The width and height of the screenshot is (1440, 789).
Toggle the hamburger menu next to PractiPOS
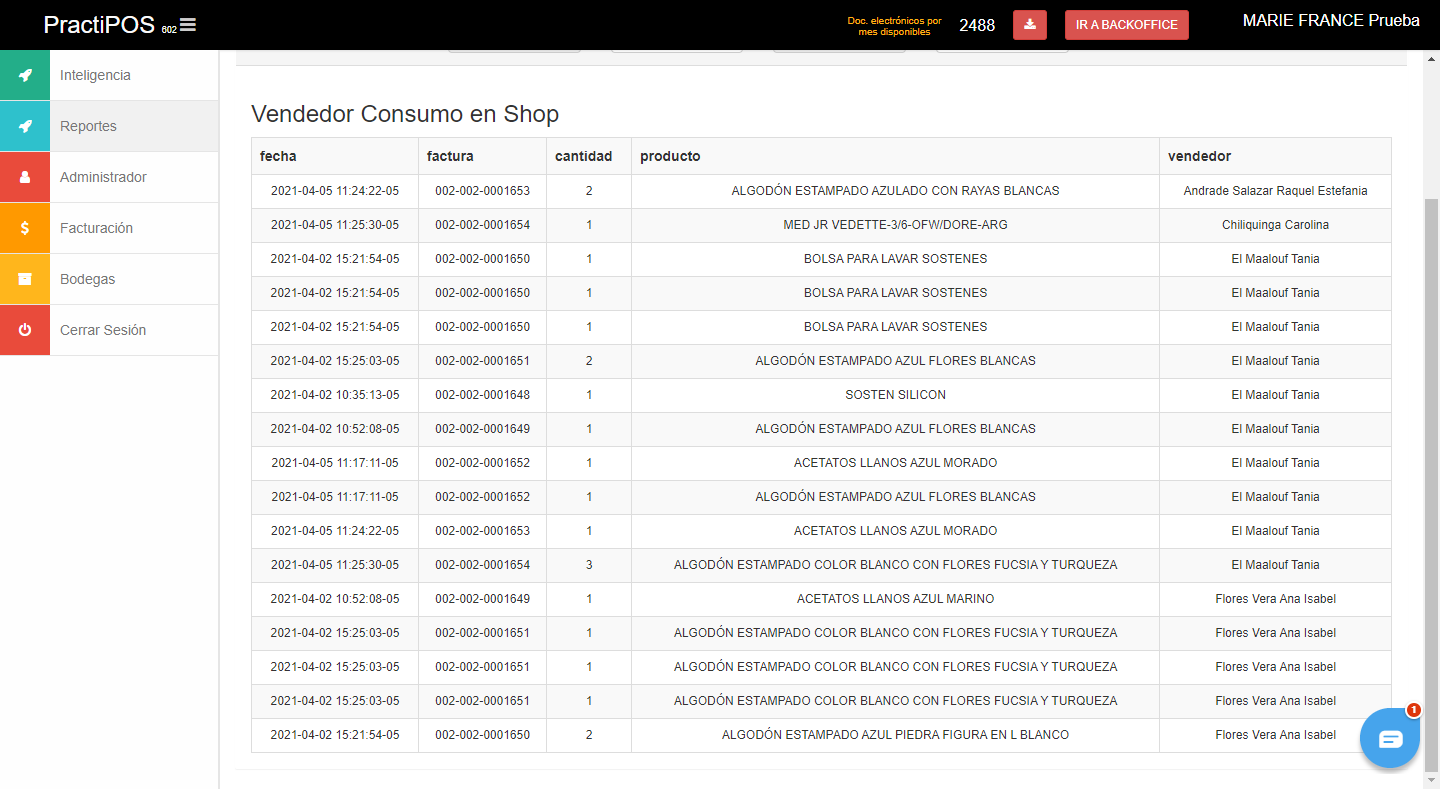tap(188, 25)
